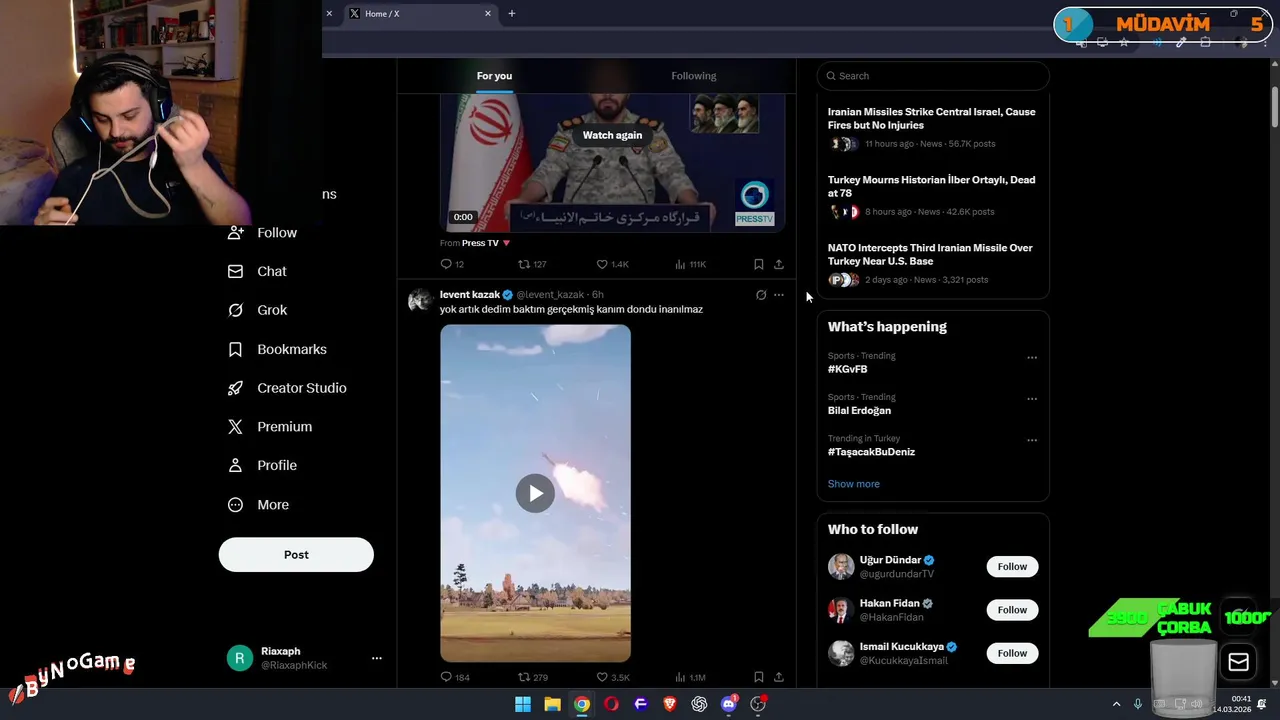Image resolution: width=1280 pixels, height=720 pixels.
Task: Open the levent kazak username link
Action: 550,295
